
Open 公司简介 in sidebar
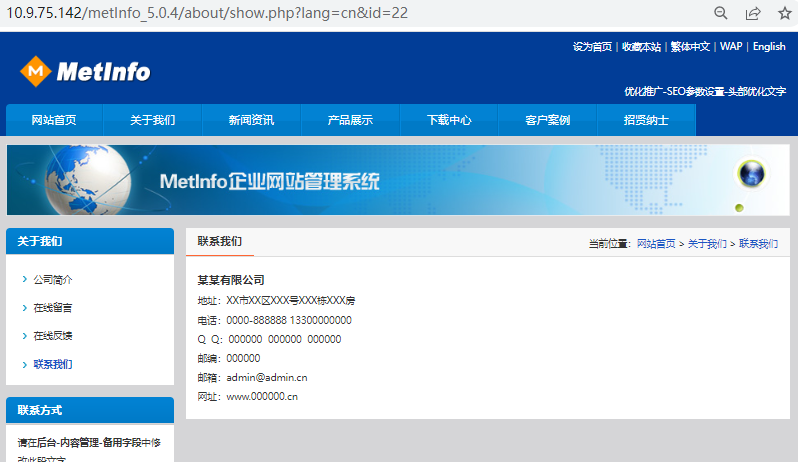pos(53,279)
